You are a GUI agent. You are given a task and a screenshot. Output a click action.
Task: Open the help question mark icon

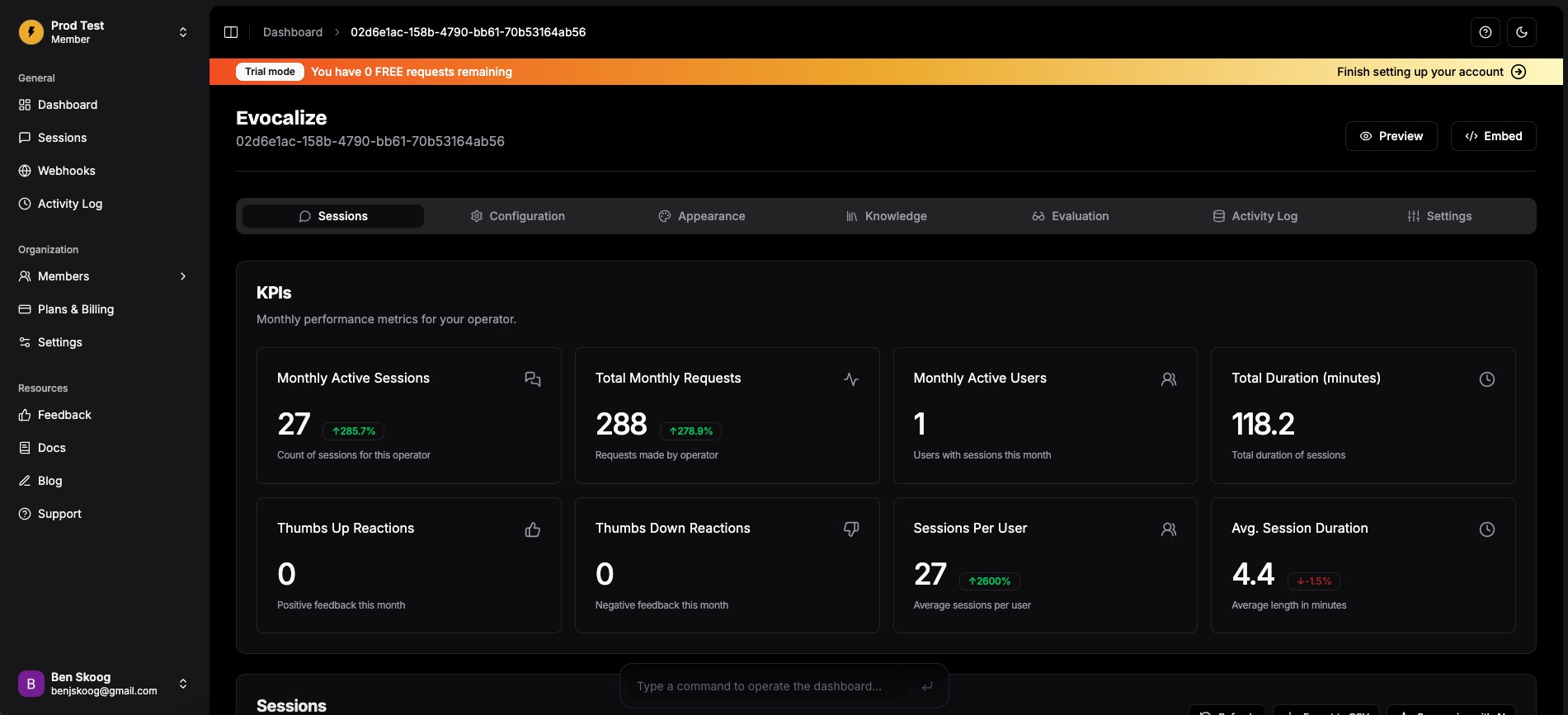click(1486, 32)
